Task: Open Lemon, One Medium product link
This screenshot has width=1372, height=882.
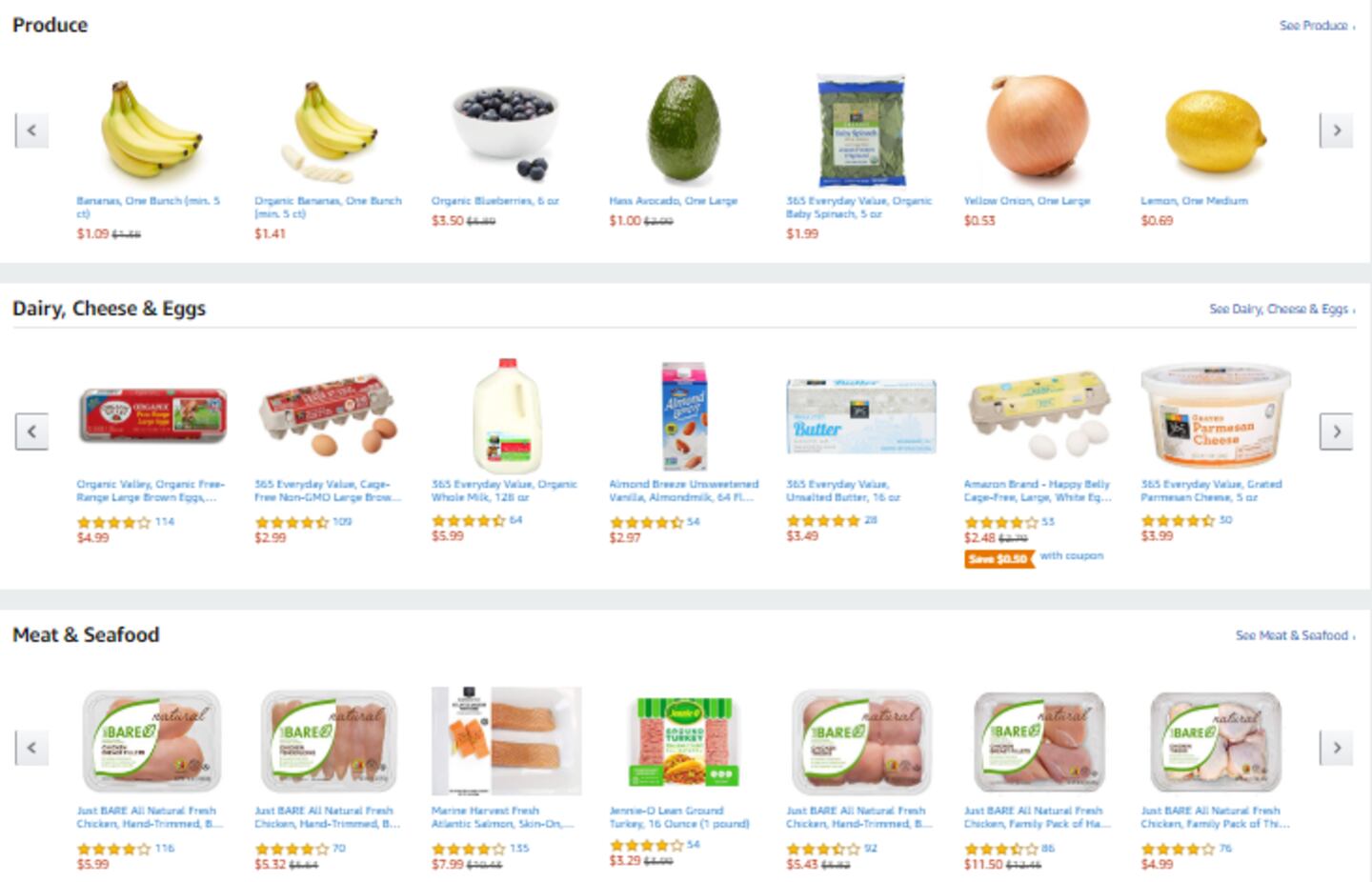Action: (x=1194, y=201)
